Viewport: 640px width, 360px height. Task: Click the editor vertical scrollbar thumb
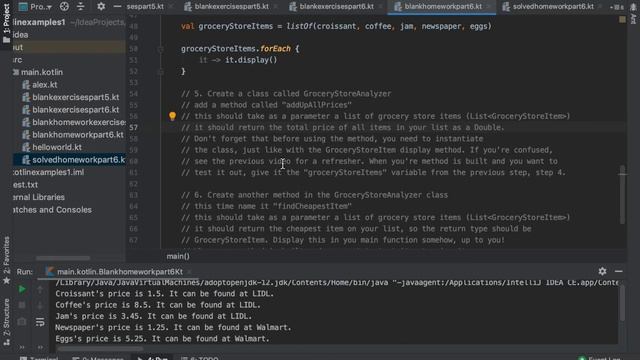click(622, 195)
